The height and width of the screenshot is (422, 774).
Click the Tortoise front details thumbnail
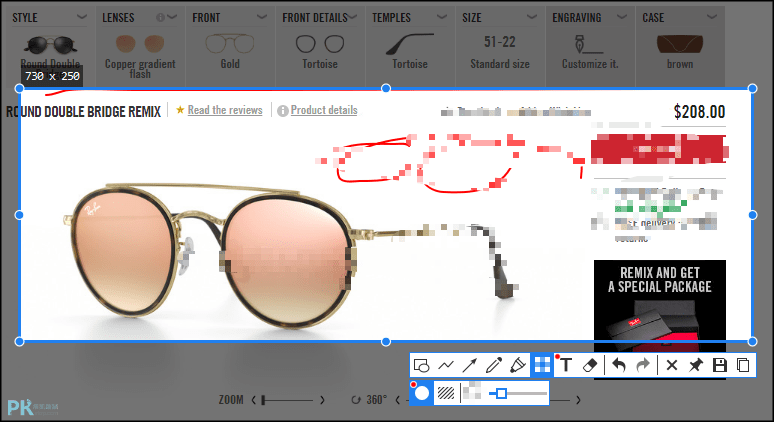(x=320, y=44)
